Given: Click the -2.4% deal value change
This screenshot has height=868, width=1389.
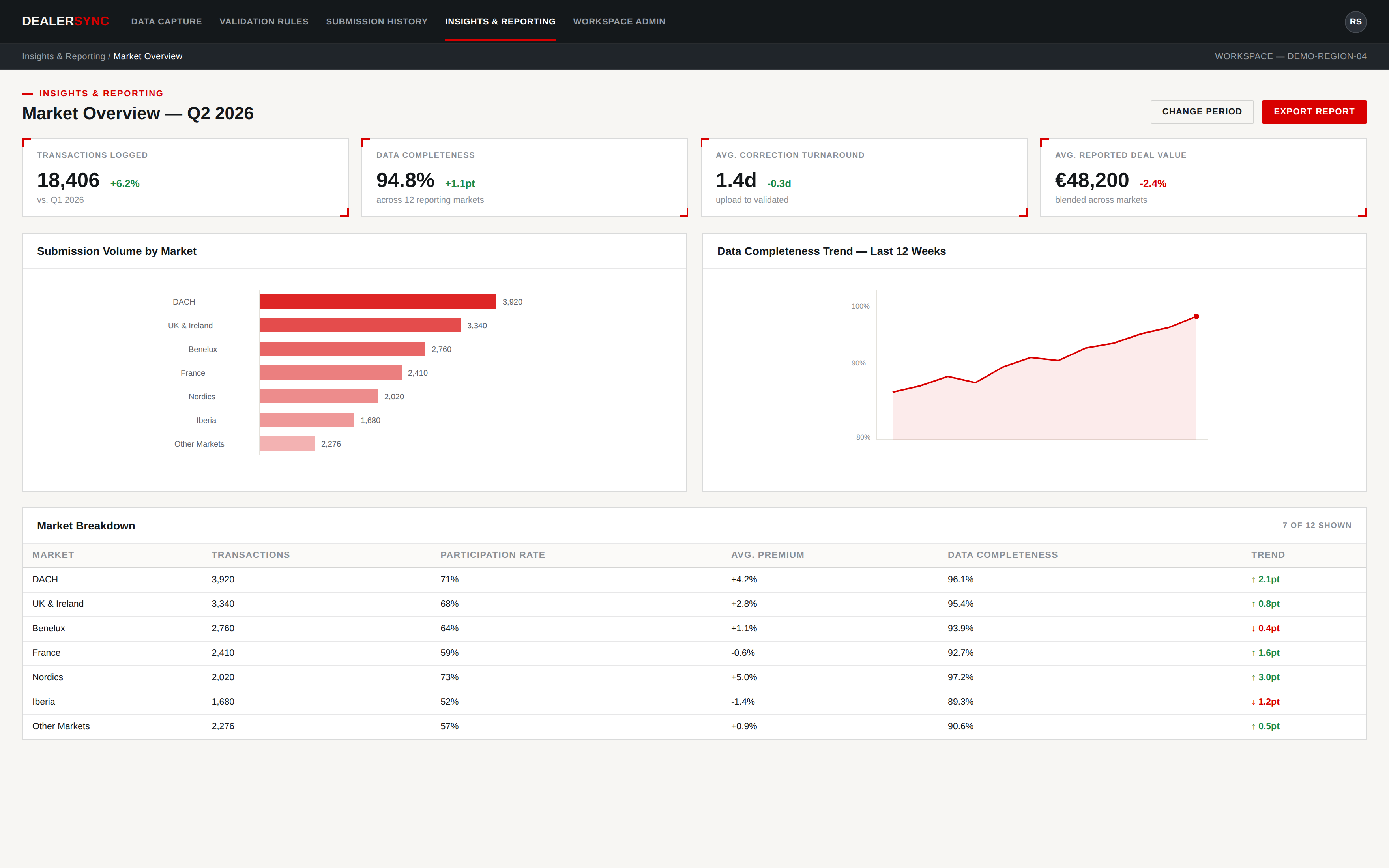Looking at the screenshot, I should [1153, 184].
